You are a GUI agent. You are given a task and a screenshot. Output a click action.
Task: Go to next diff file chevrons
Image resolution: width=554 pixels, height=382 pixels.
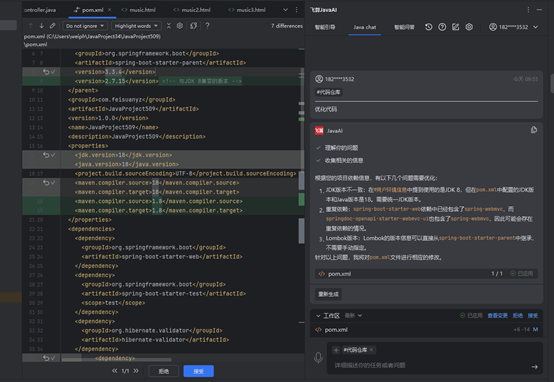136,371
